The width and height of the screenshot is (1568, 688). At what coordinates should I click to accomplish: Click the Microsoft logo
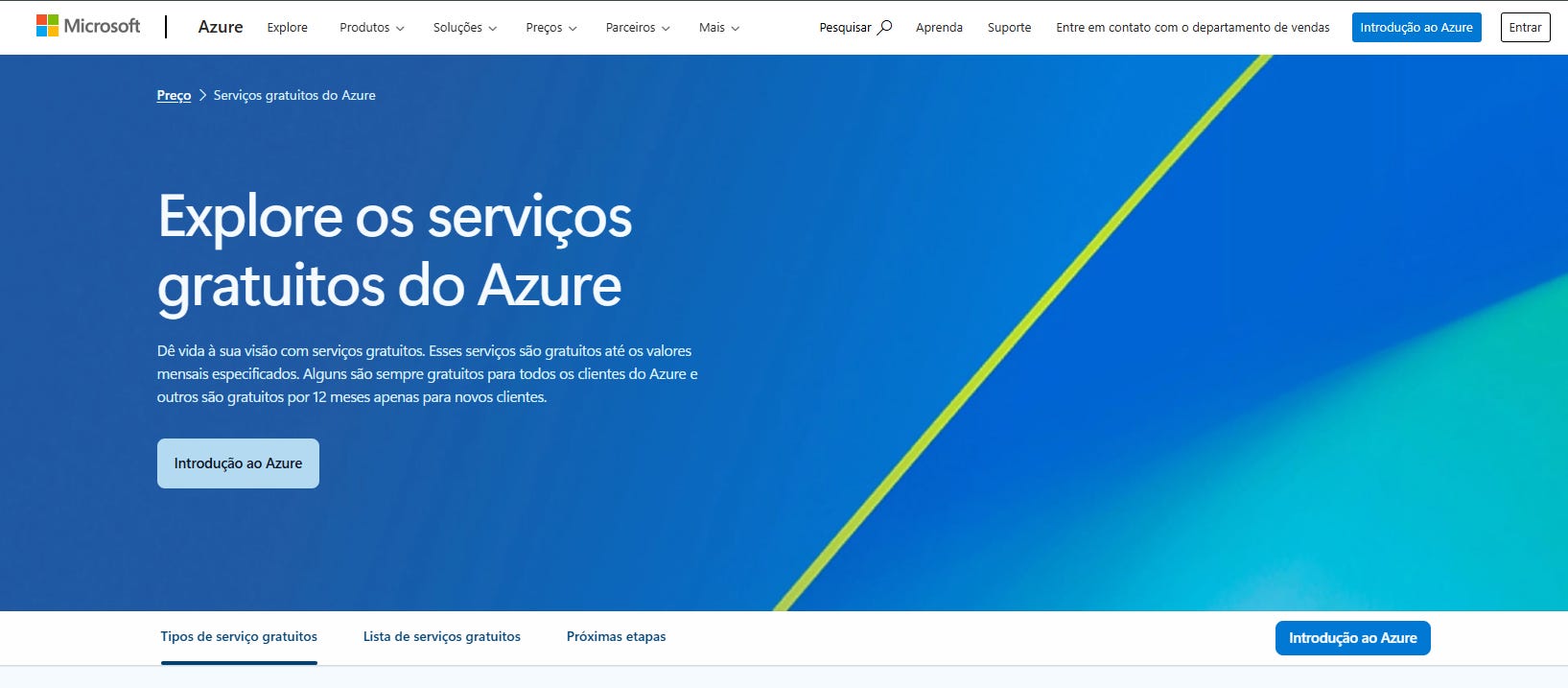point(88,26)
